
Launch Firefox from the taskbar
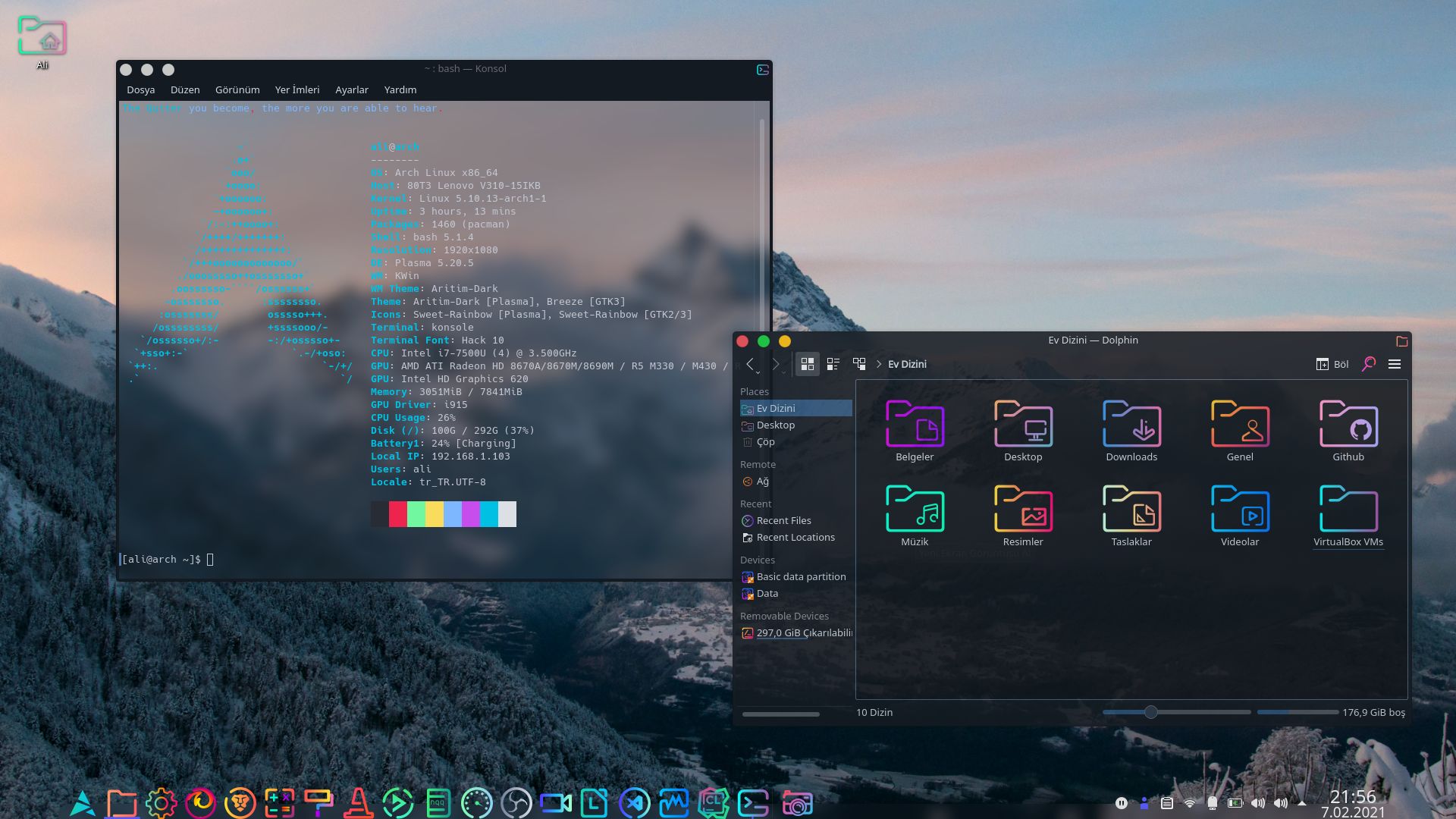[202, 802]
